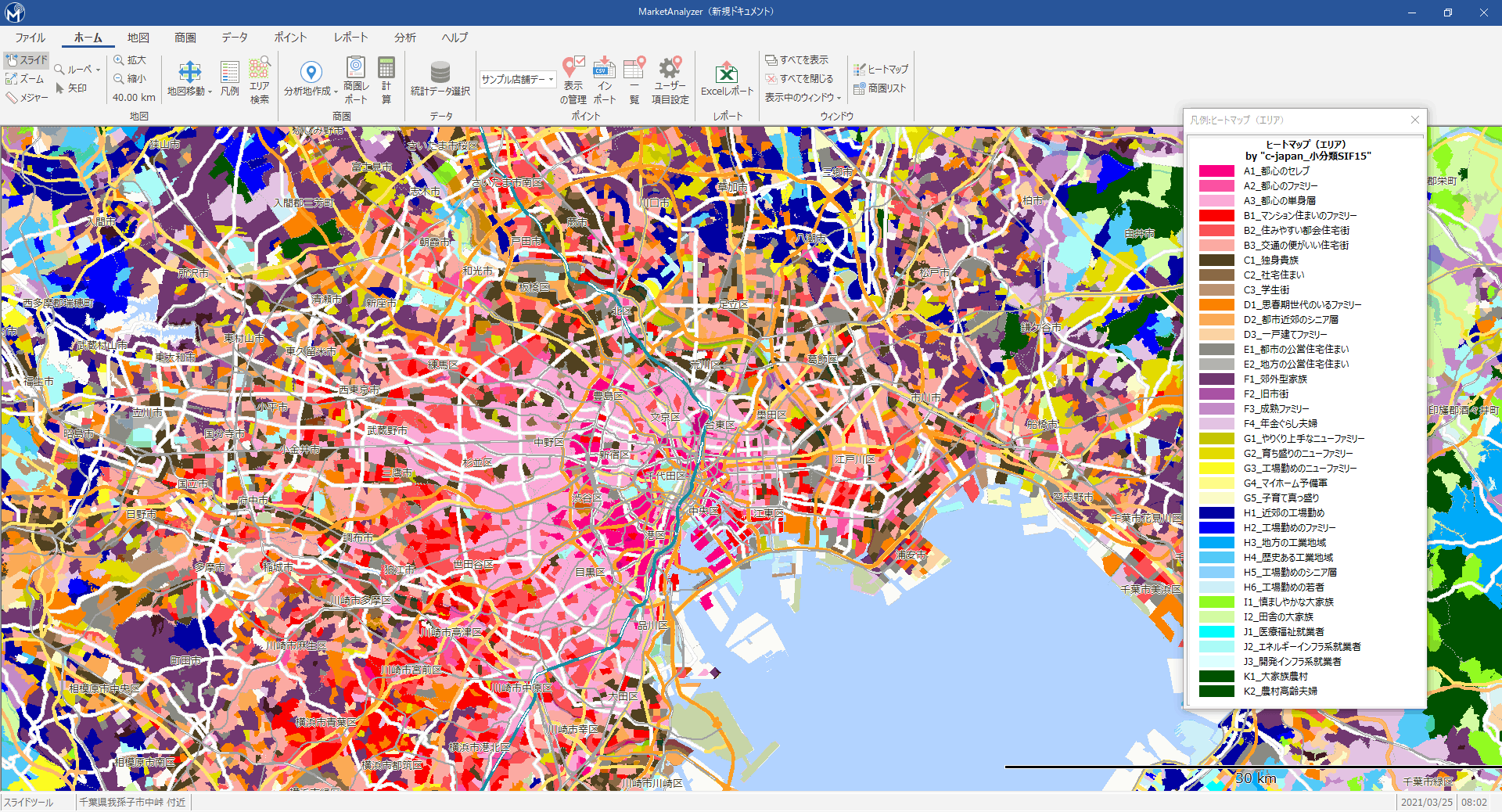Click the 40.00 km scale value
This screenshot has height=812, width=1502.
134,98
